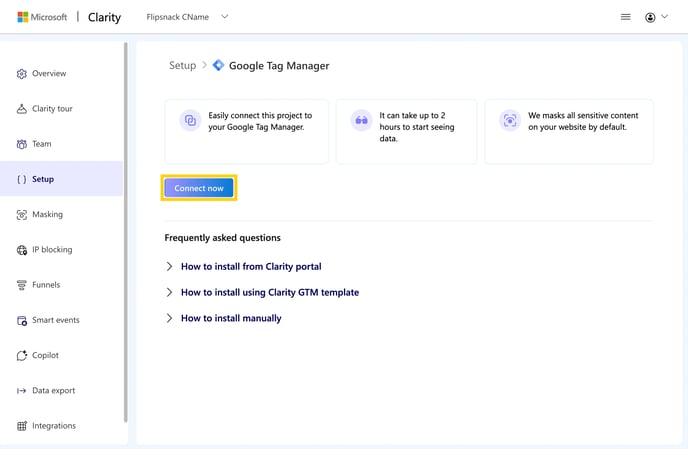
Task: Select the Setup sidebar item
Action: 61,179
